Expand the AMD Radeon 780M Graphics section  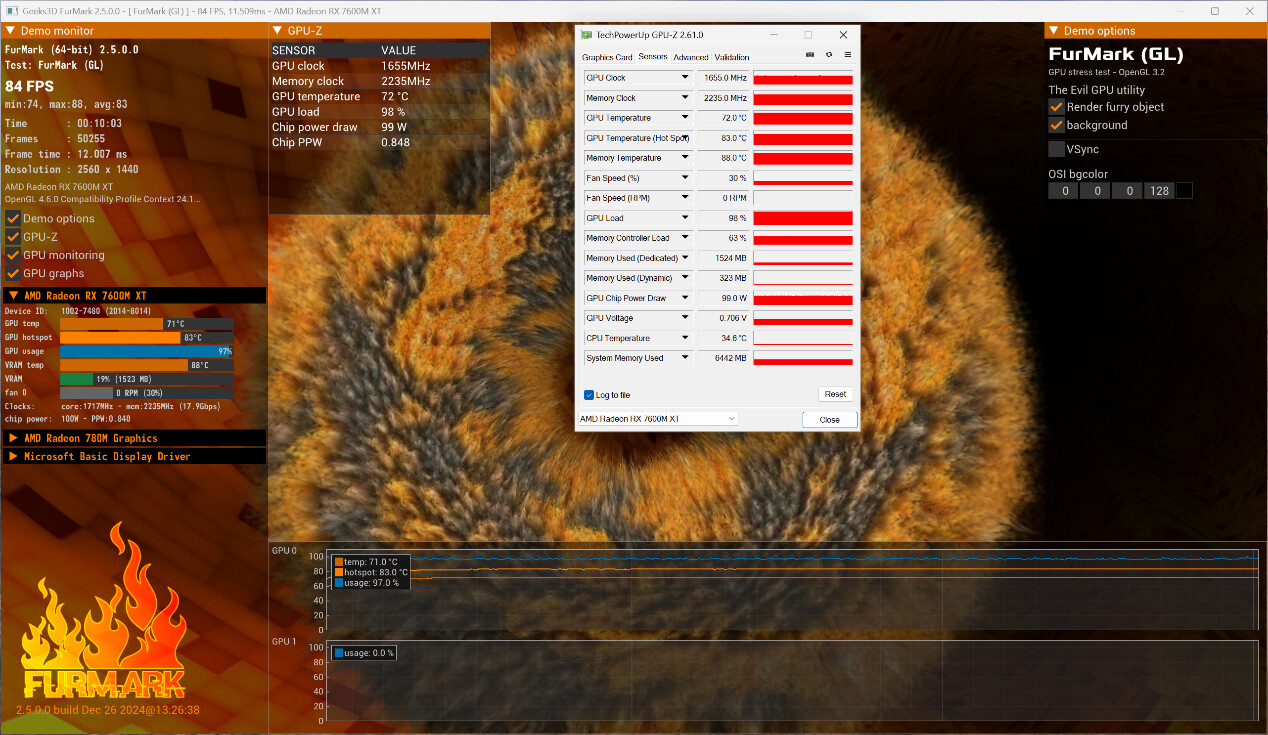point(14,438)
